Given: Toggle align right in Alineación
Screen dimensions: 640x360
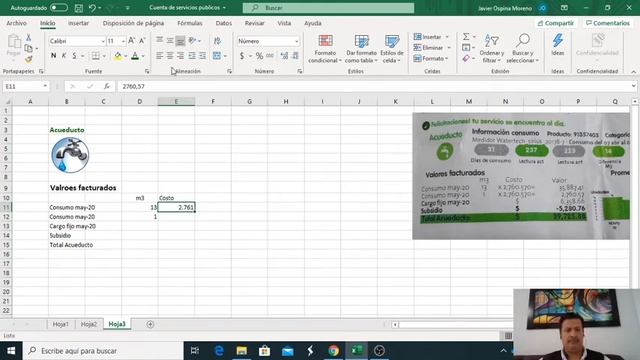Looking at the screenshot, I should (x=180, y=56).
